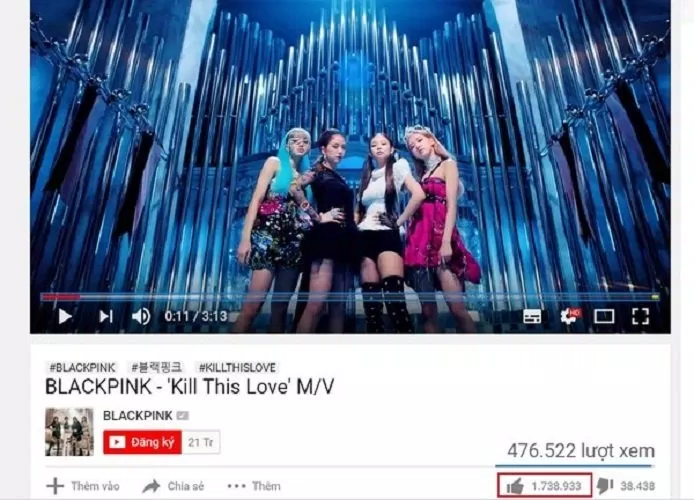Open the #KILLTHISLOVE hashtag

[x=237, y=367]
